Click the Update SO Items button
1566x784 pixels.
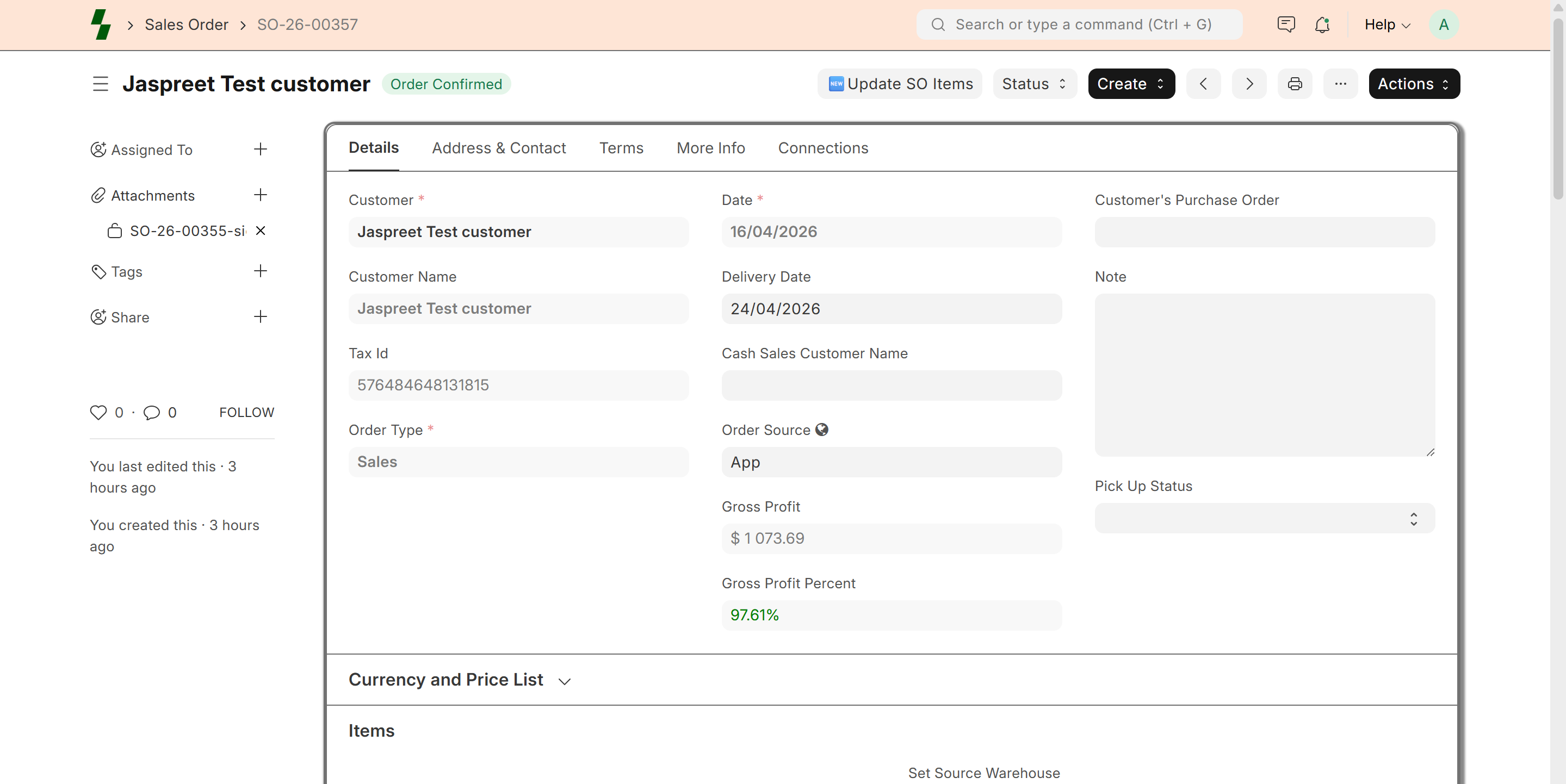pos(900,84)
